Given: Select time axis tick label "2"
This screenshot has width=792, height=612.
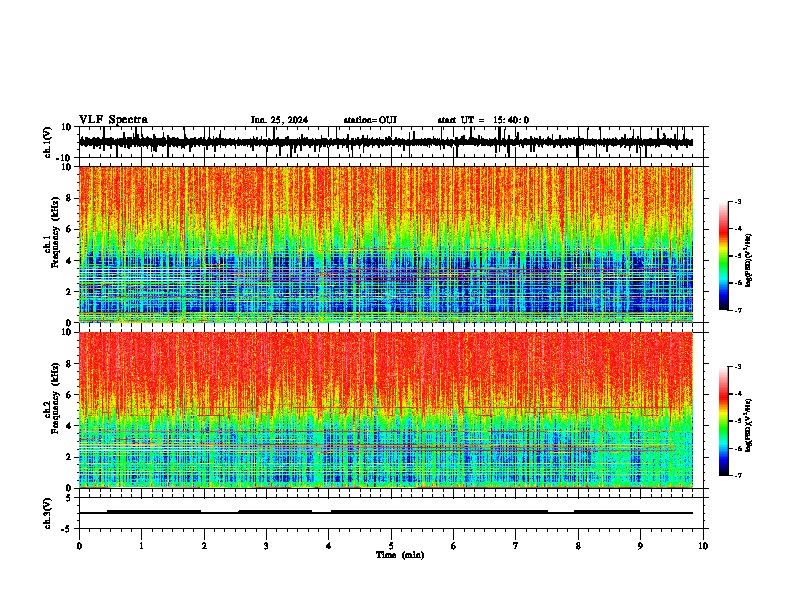Looking at the screenshot, I should click(x=204, y=546).
